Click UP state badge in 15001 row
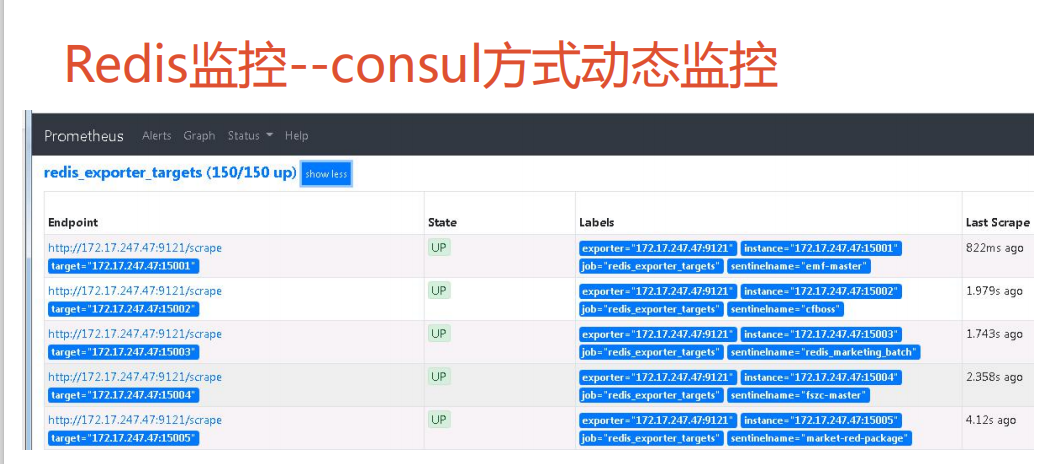1051x464 pixels. pyautogui.click(x=439, y=247)
